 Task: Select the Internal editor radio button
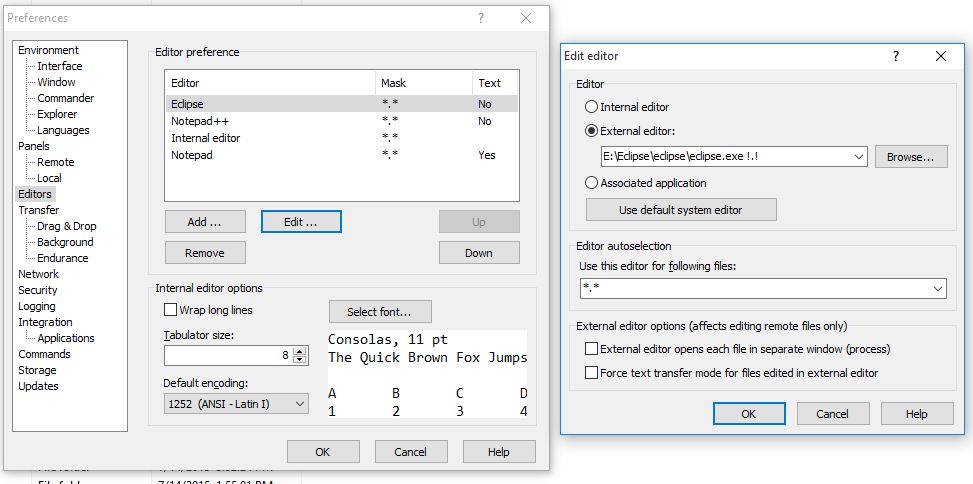click(592, 107)
